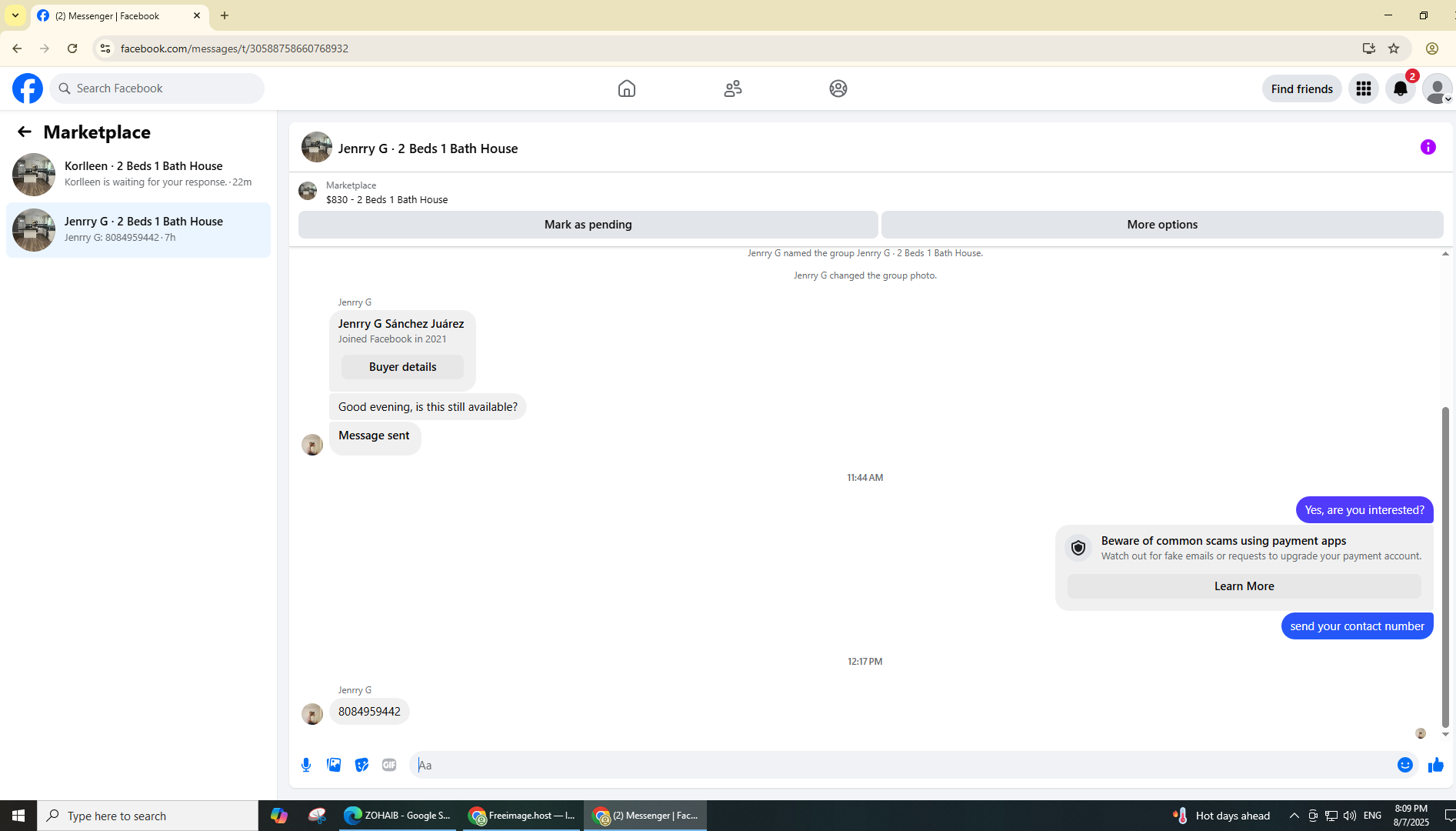Click the "Good evening, is this still available?" message
This screenshot has height=831, width=1456.
pos(428,407)
